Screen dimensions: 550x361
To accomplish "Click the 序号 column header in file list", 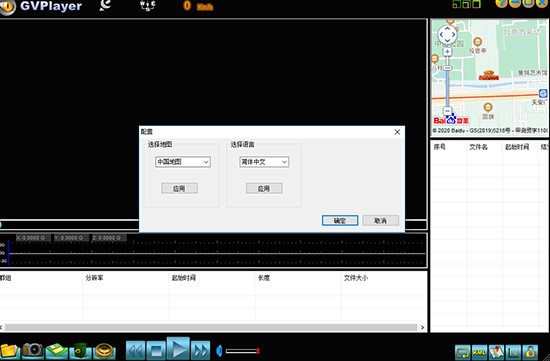I will pyautogui.click(x=440, y=147).
